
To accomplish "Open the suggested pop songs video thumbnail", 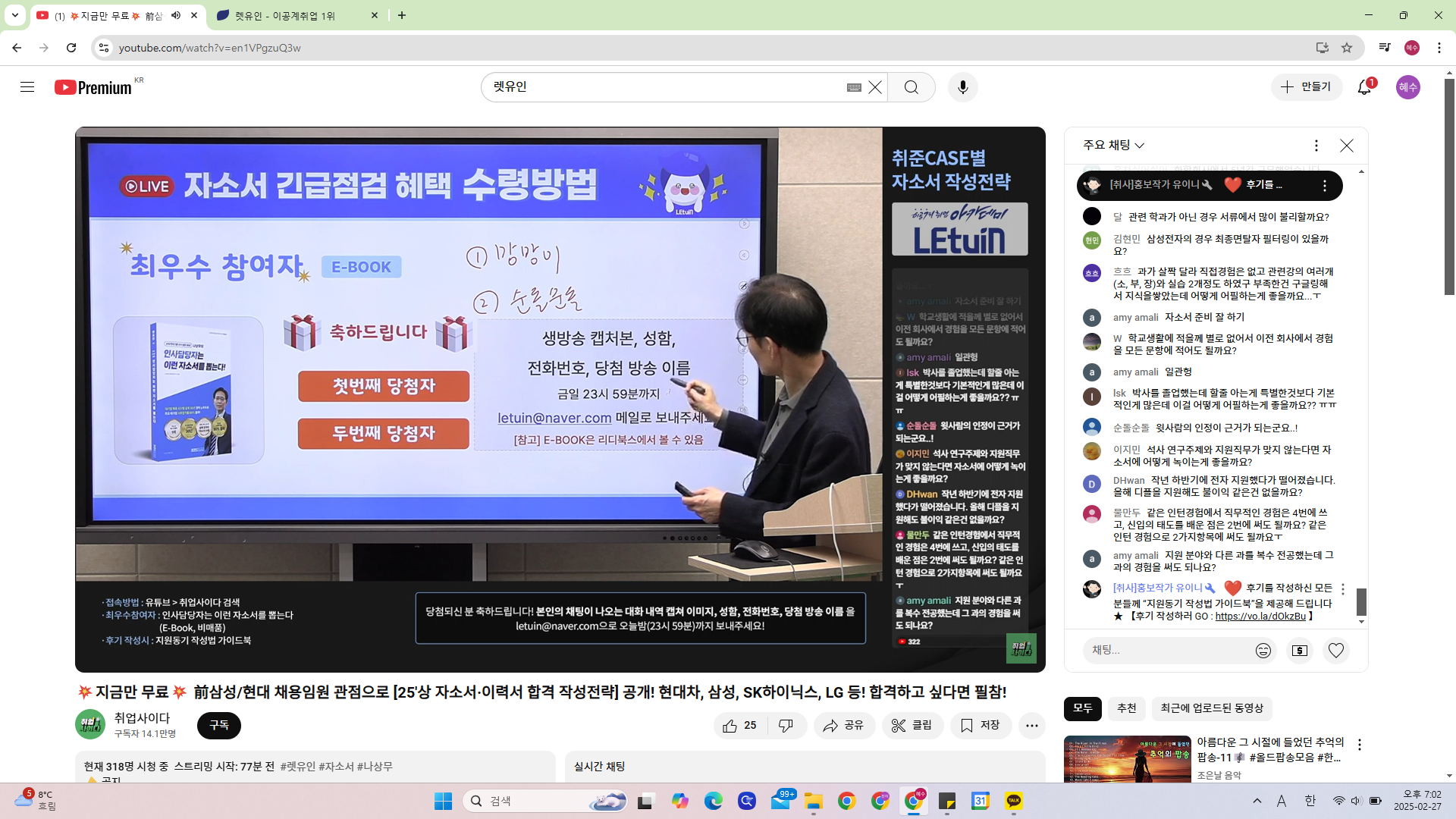I will point(1128,759).
